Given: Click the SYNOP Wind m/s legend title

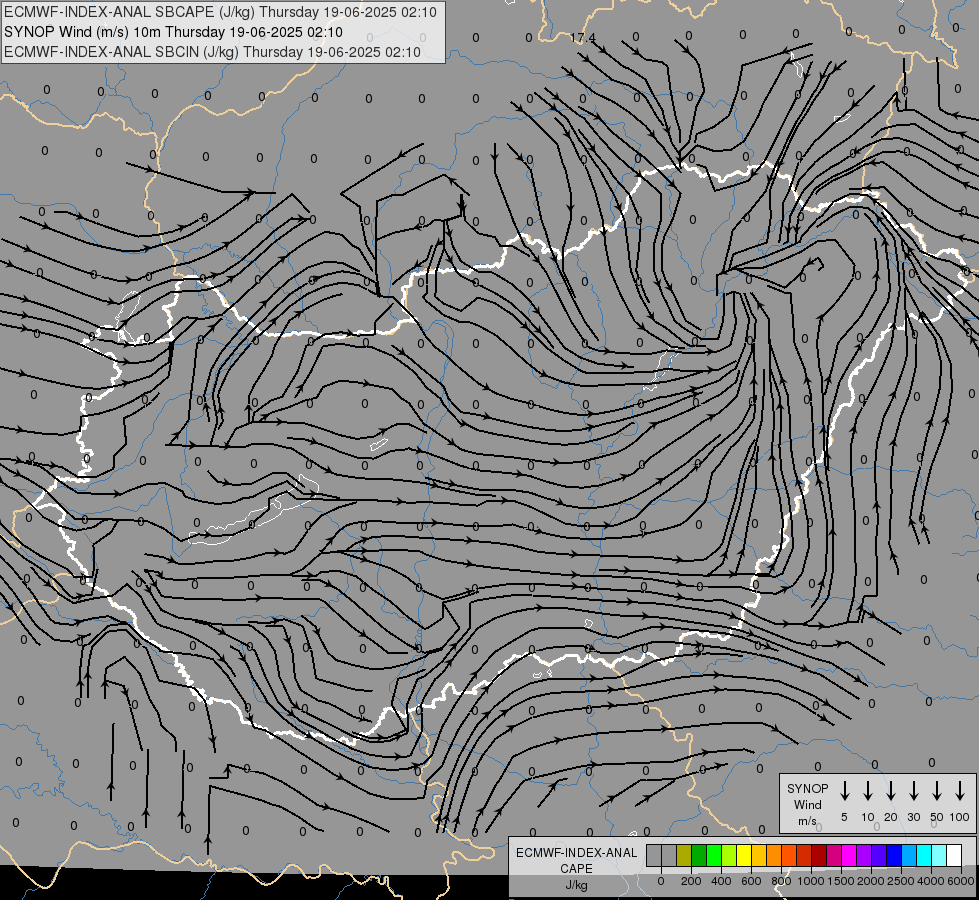Looking at the screenshot, I should (x=807, y=804).
